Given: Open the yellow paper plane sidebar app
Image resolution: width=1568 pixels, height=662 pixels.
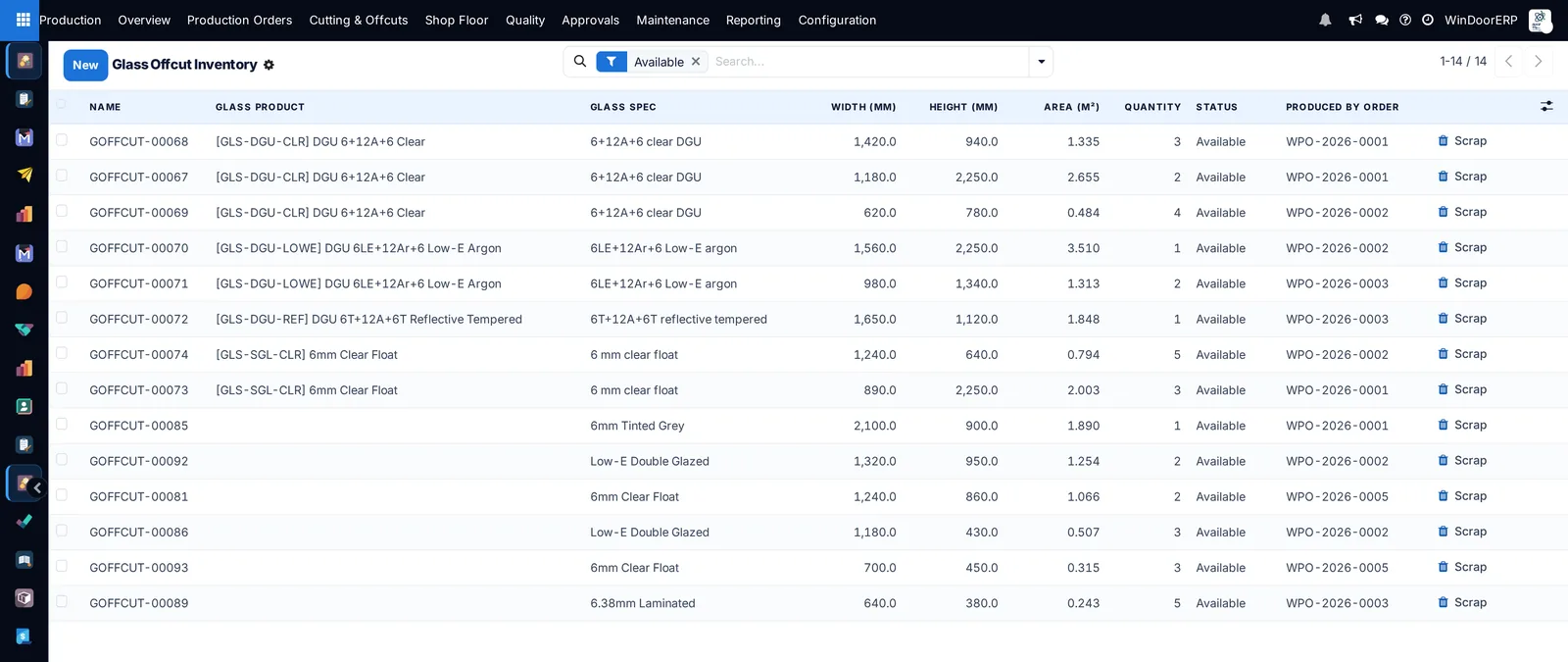Looking at the screenshot, I should point(24,176).
